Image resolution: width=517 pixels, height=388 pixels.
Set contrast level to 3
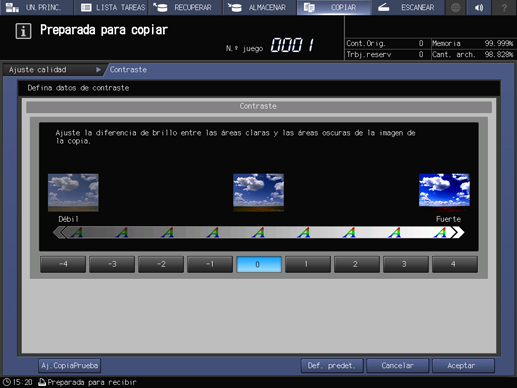[x=406, y=264]
